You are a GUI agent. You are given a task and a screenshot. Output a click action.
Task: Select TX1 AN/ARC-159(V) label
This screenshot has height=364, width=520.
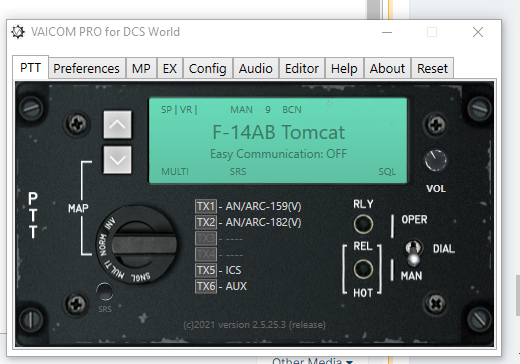(248, 206)
